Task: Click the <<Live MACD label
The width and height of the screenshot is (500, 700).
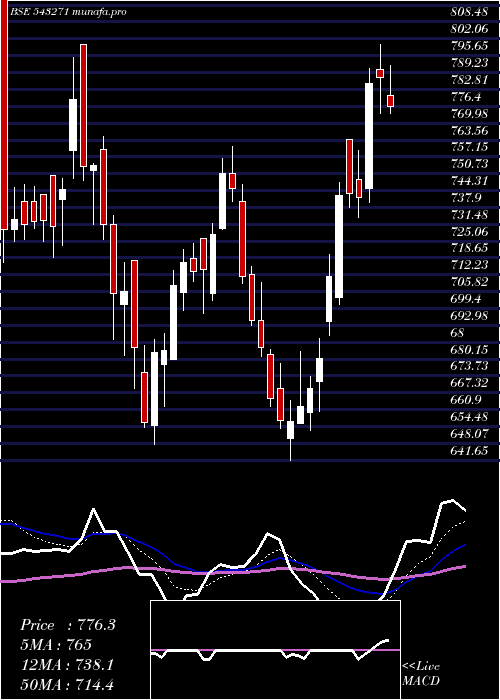Action: (421, 673)
